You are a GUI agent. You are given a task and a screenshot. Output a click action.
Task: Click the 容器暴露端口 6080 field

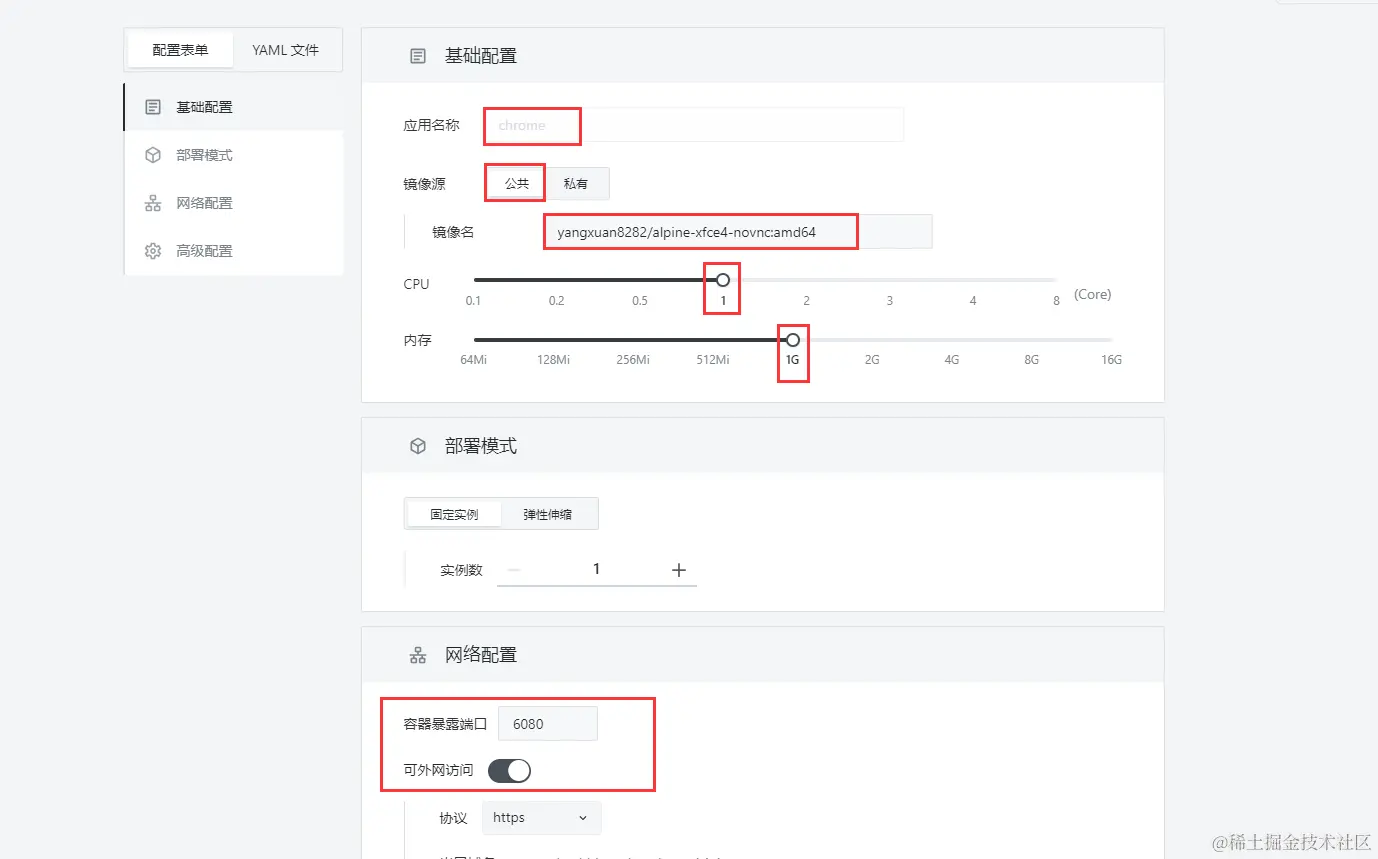pos(548,724)
